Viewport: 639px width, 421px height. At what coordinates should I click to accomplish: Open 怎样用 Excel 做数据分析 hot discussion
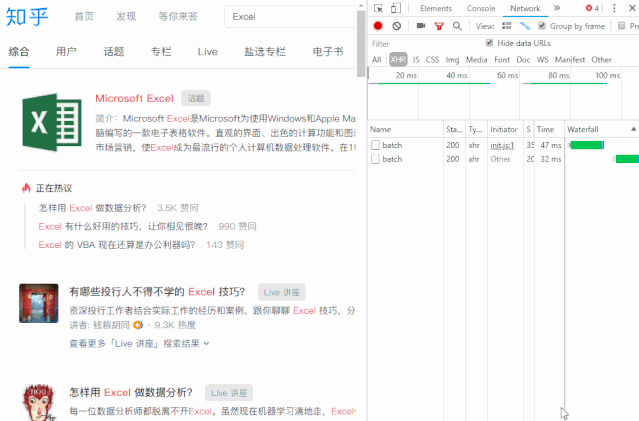[93, 208]
